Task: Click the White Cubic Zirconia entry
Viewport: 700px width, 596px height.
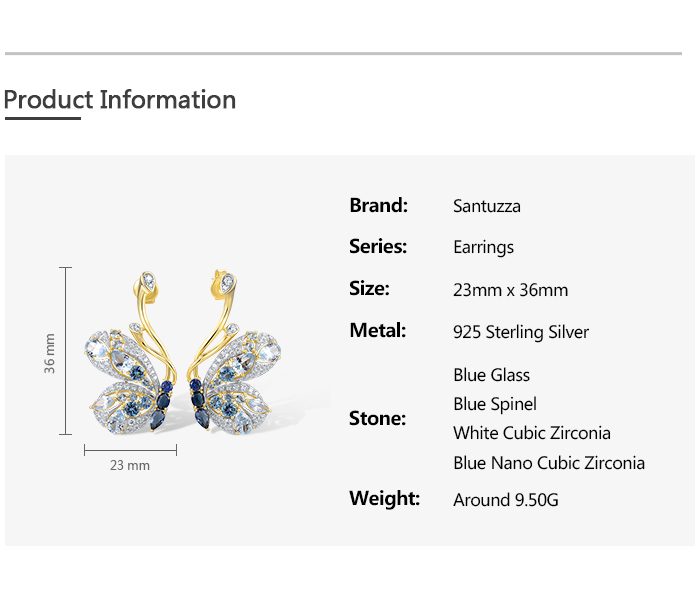Action: coord(532,433)
